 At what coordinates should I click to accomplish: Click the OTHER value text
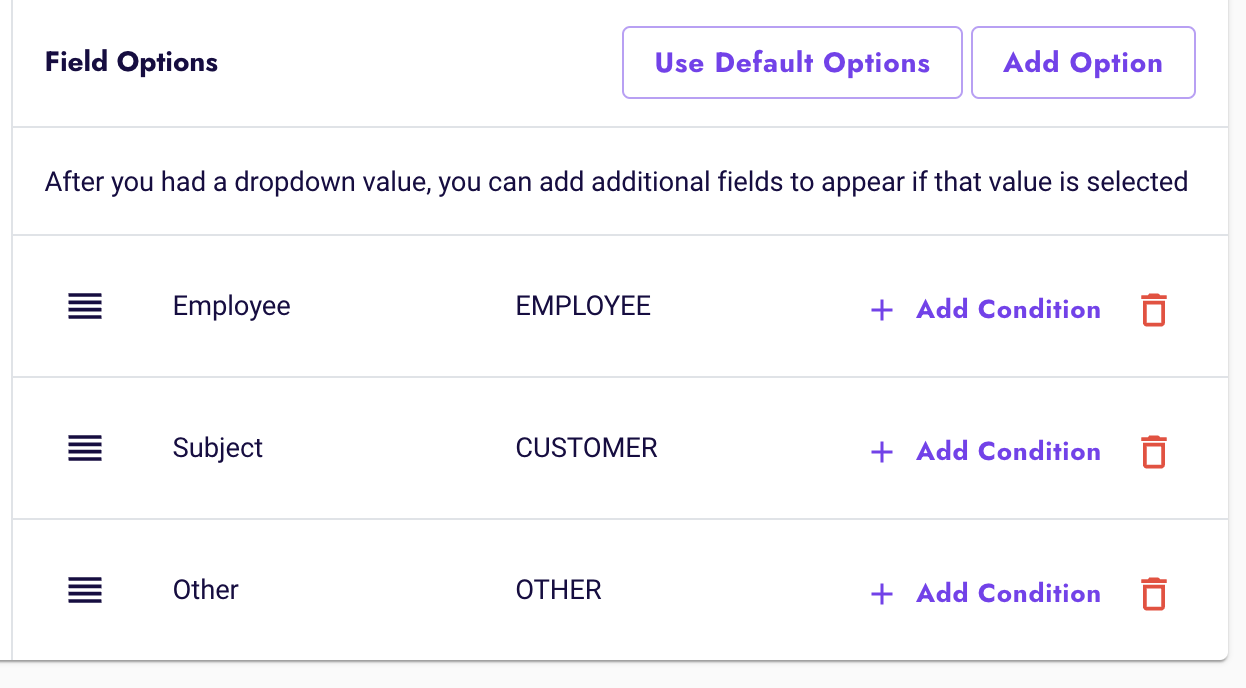(559, 590)
